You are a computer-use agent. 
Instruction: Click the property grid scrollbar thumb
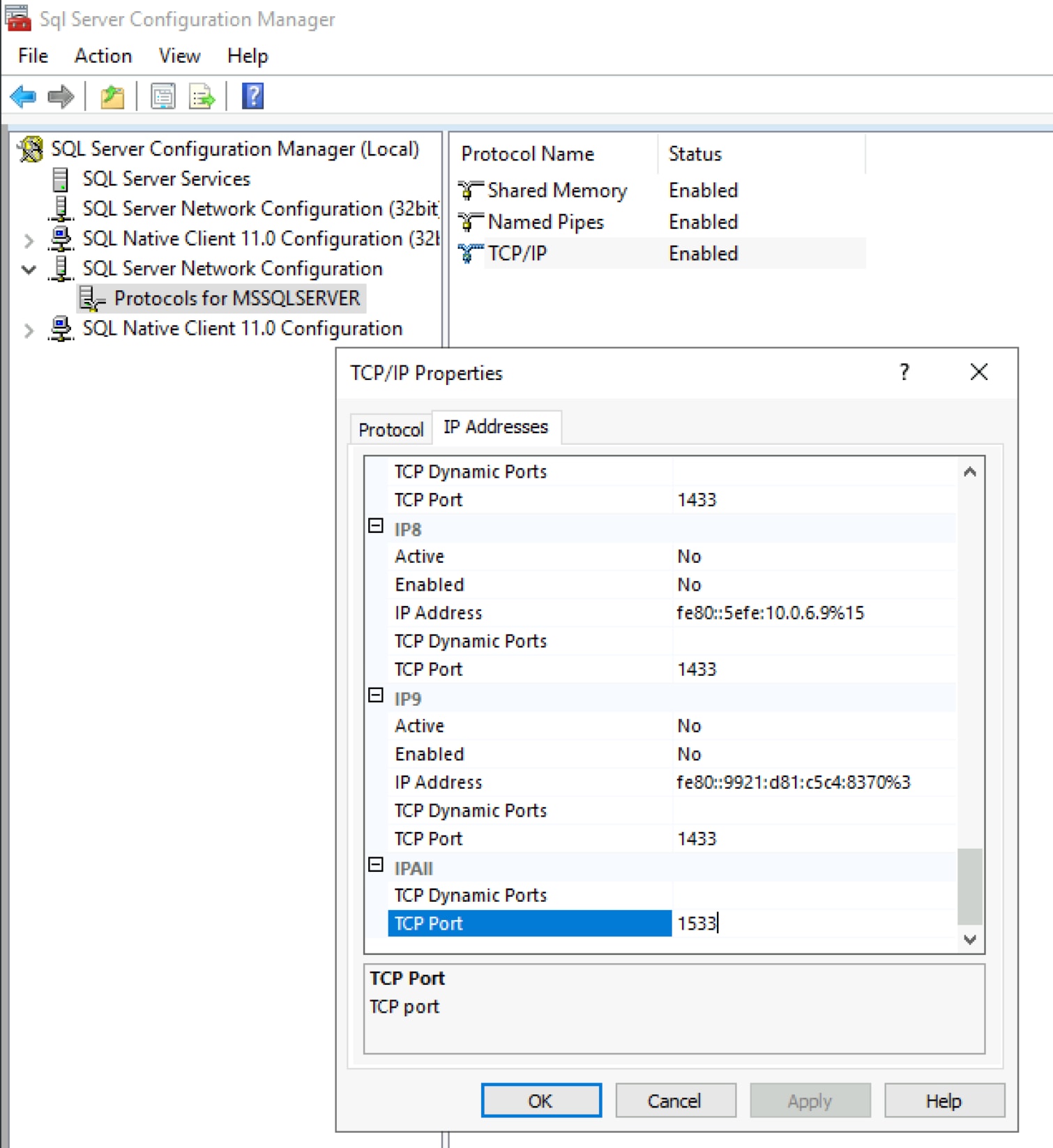coord(969,886)
